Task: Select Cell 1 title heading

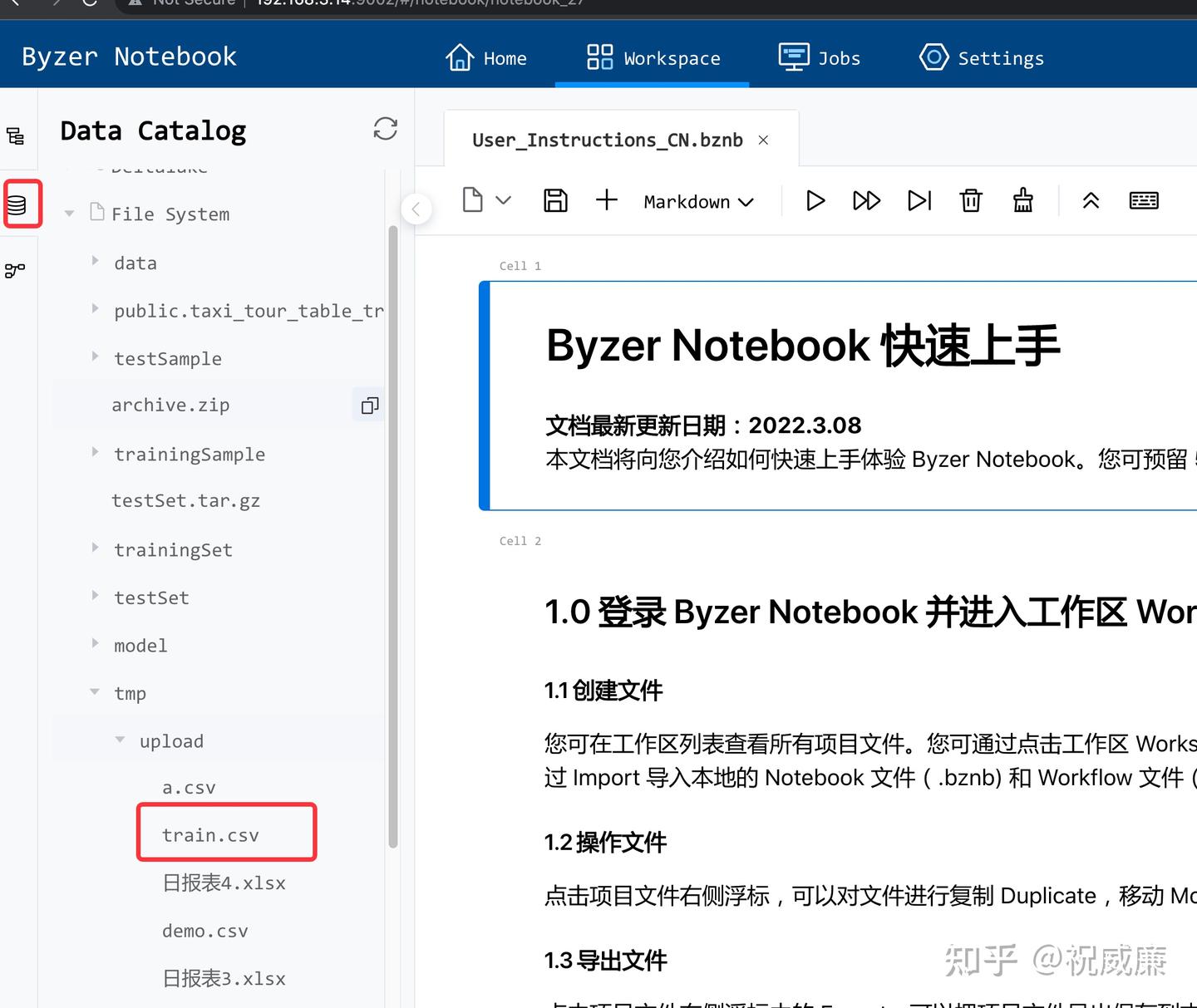Action: point(803,346)
